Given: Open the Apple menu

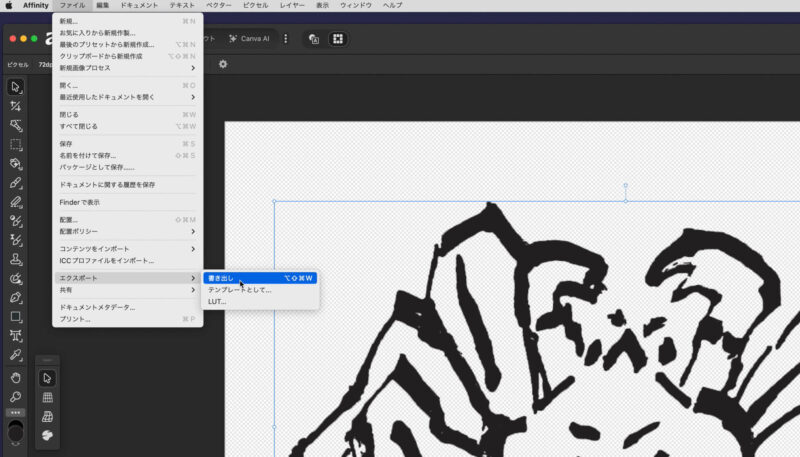Looking at the screenshot, I should point(9,5).
